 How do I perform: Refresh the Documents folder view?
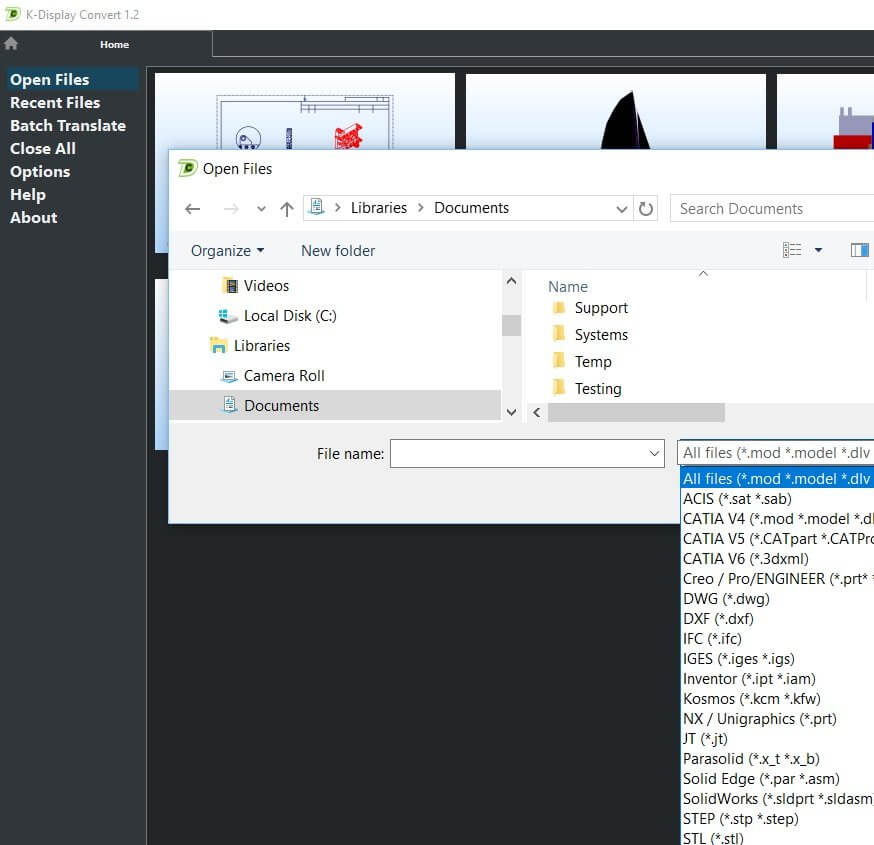tap(645, 209)
